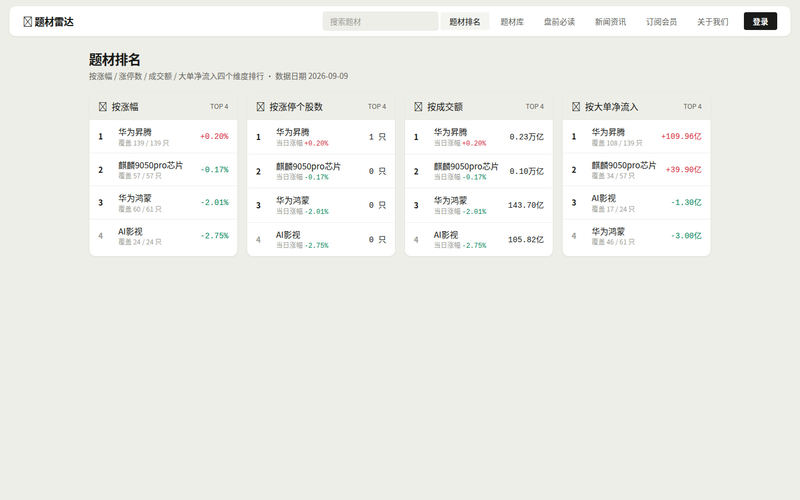Click the -1.30亿 net inflow value
The height and width of the screenshot is (500, 800).
(x=686, y=203)
